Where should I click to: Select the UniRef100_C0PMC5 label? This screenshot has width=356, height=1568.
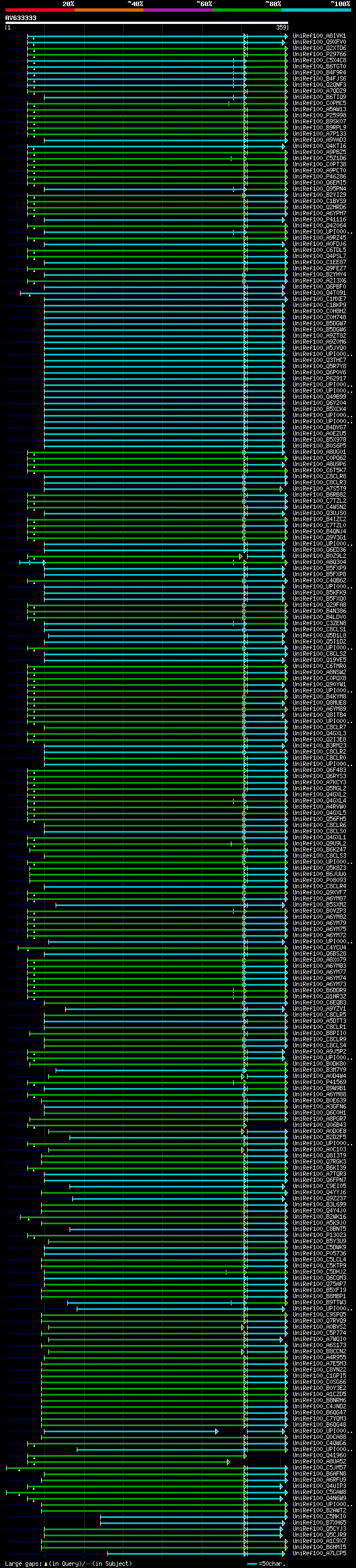tap(319, 103)
